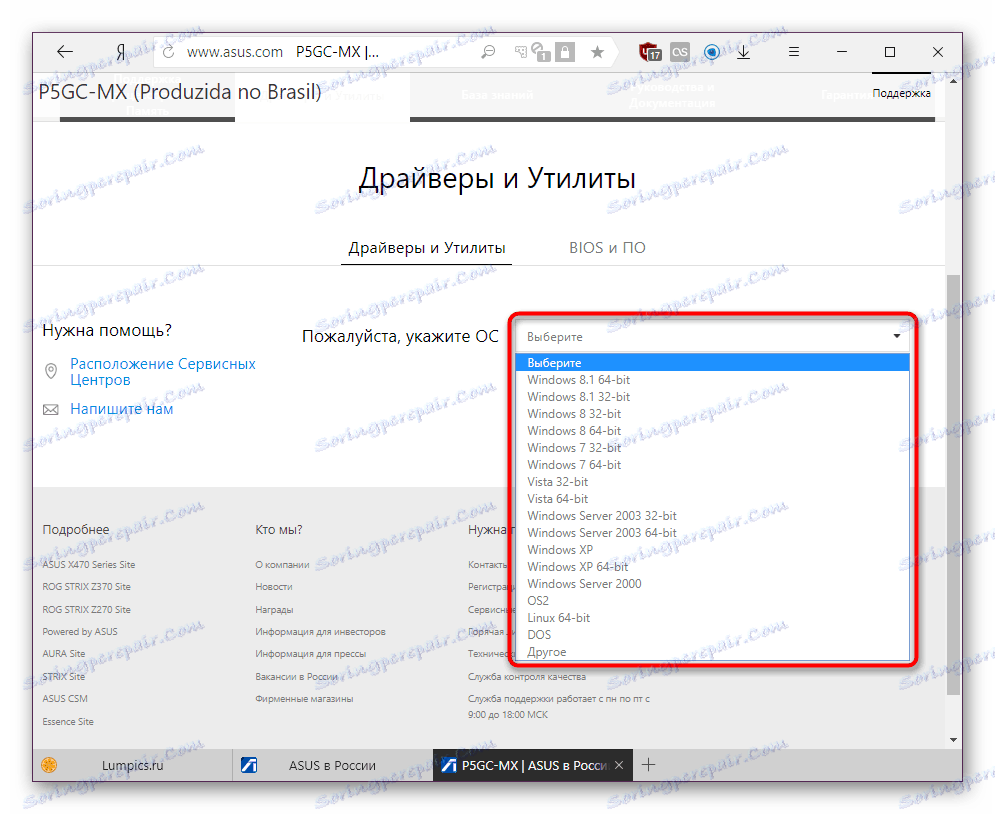
Task: Click the translate page icon in the address bar
Action: tap(520, 52)
